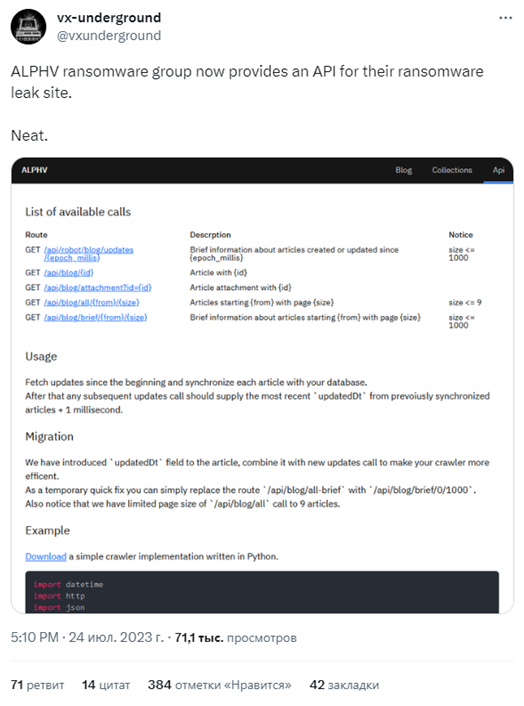Switch to the Blog tab
The height and width of the screenshot is (706, 524).
pos(403,170)
